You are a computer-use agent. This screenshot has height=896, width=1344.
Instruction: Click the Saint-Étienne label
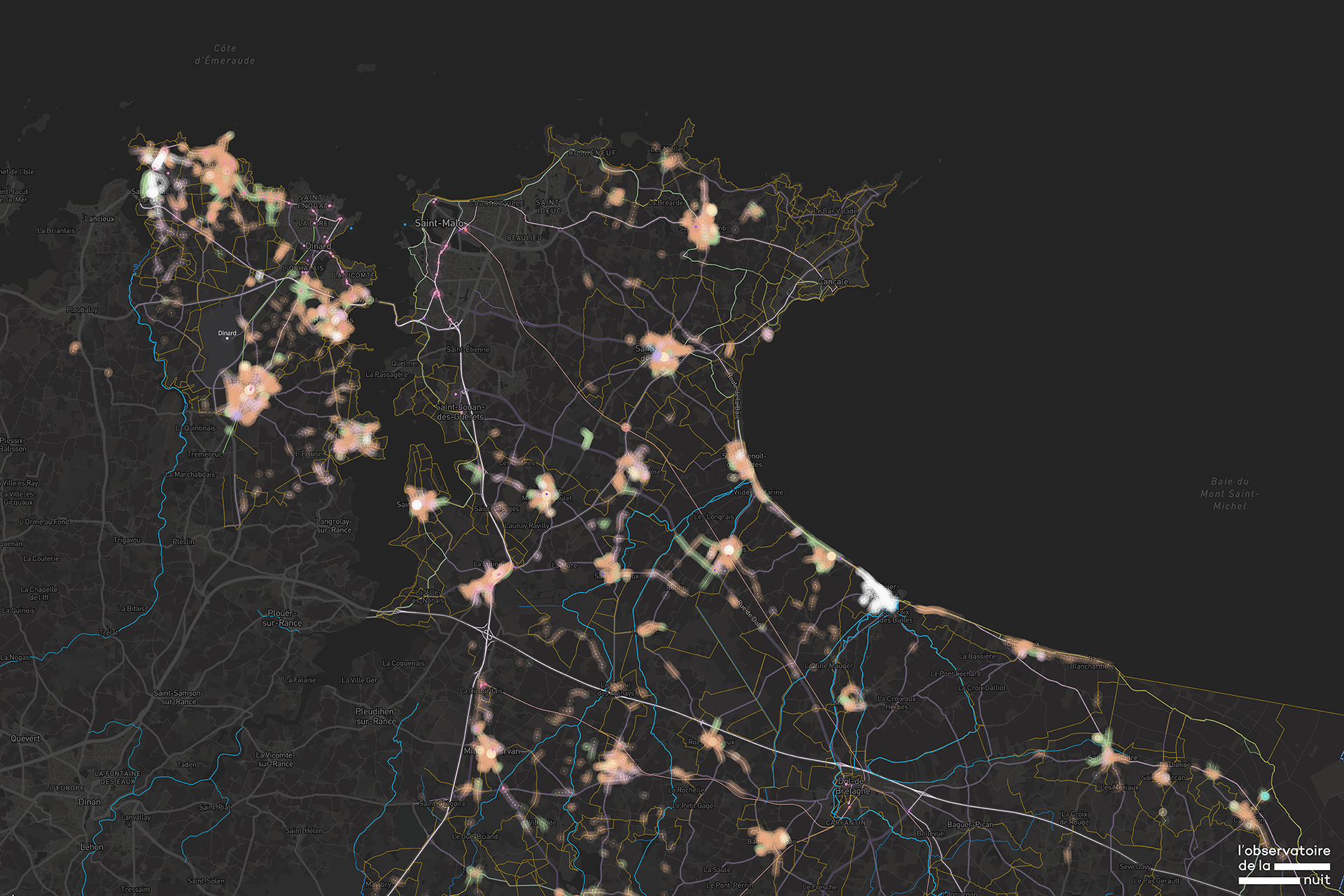(468, 349)
